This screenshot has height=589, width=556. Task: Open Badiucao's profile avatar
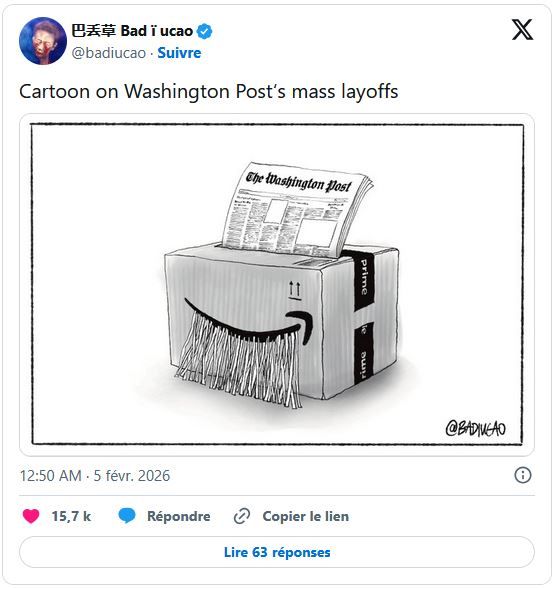pyautogui.click(x=43, y=41)
